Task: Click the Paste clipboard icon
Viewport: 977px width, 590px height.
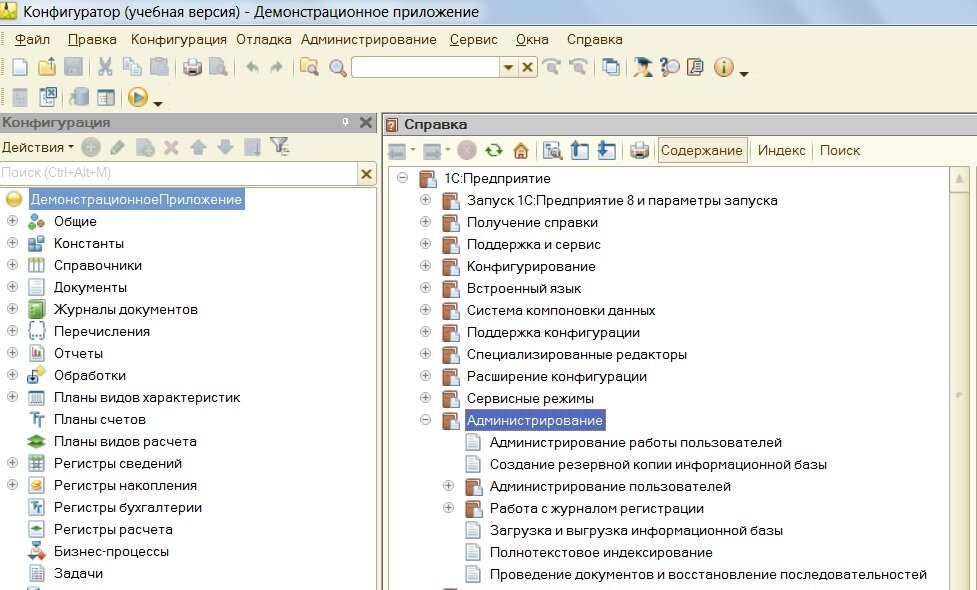Action: click(160, 67)
